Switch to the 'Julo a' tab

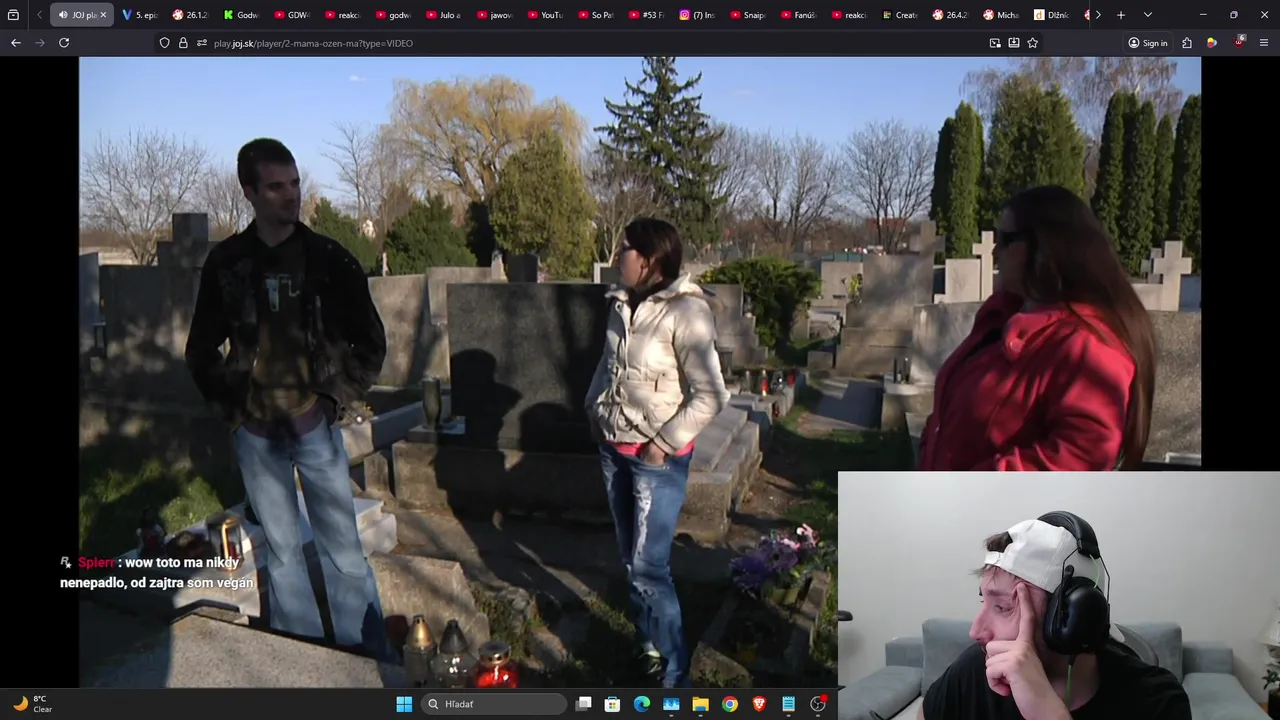point(445,15)
